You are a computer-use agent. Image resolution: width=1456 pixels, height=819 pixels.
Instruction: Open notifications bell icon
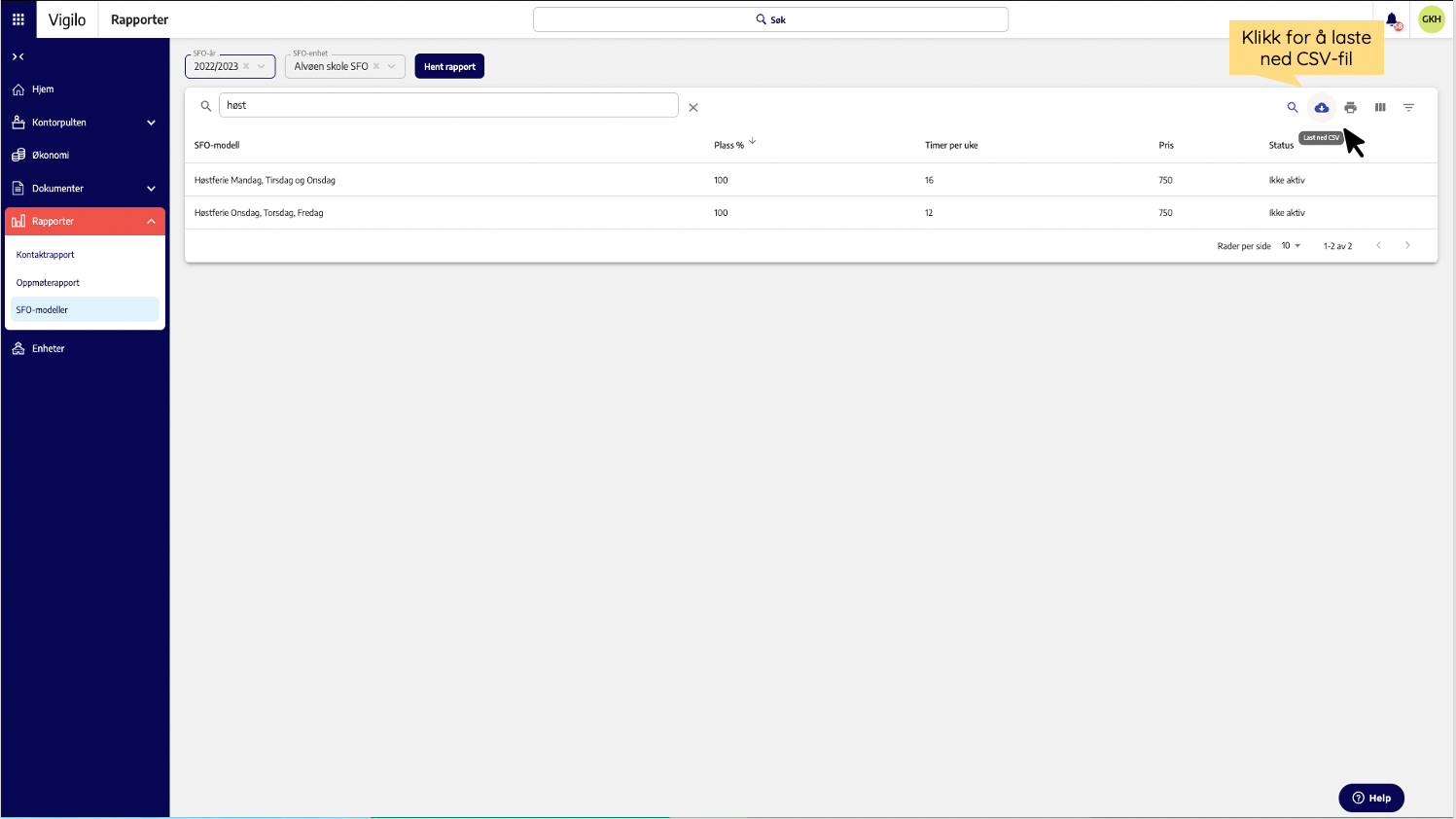coord(1392,19)
